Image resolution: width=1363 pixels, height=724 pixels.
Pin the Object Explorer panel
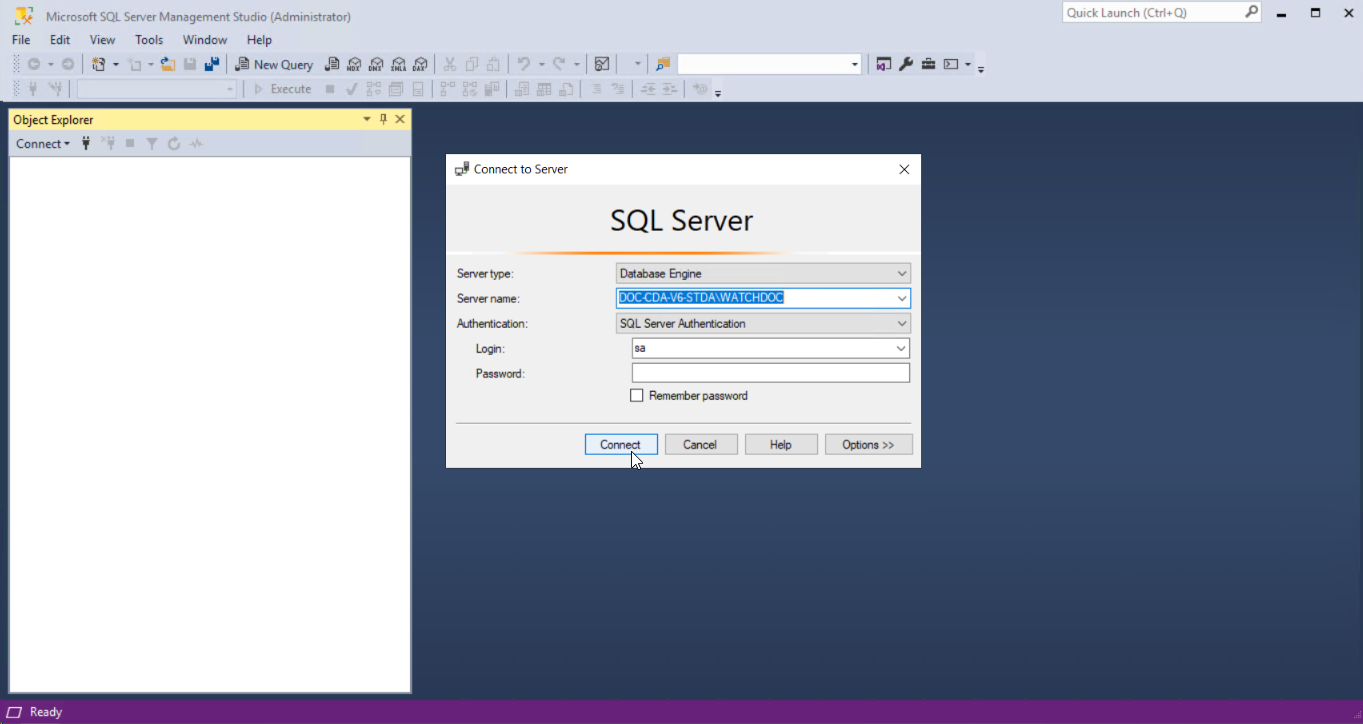coord(383,119)
